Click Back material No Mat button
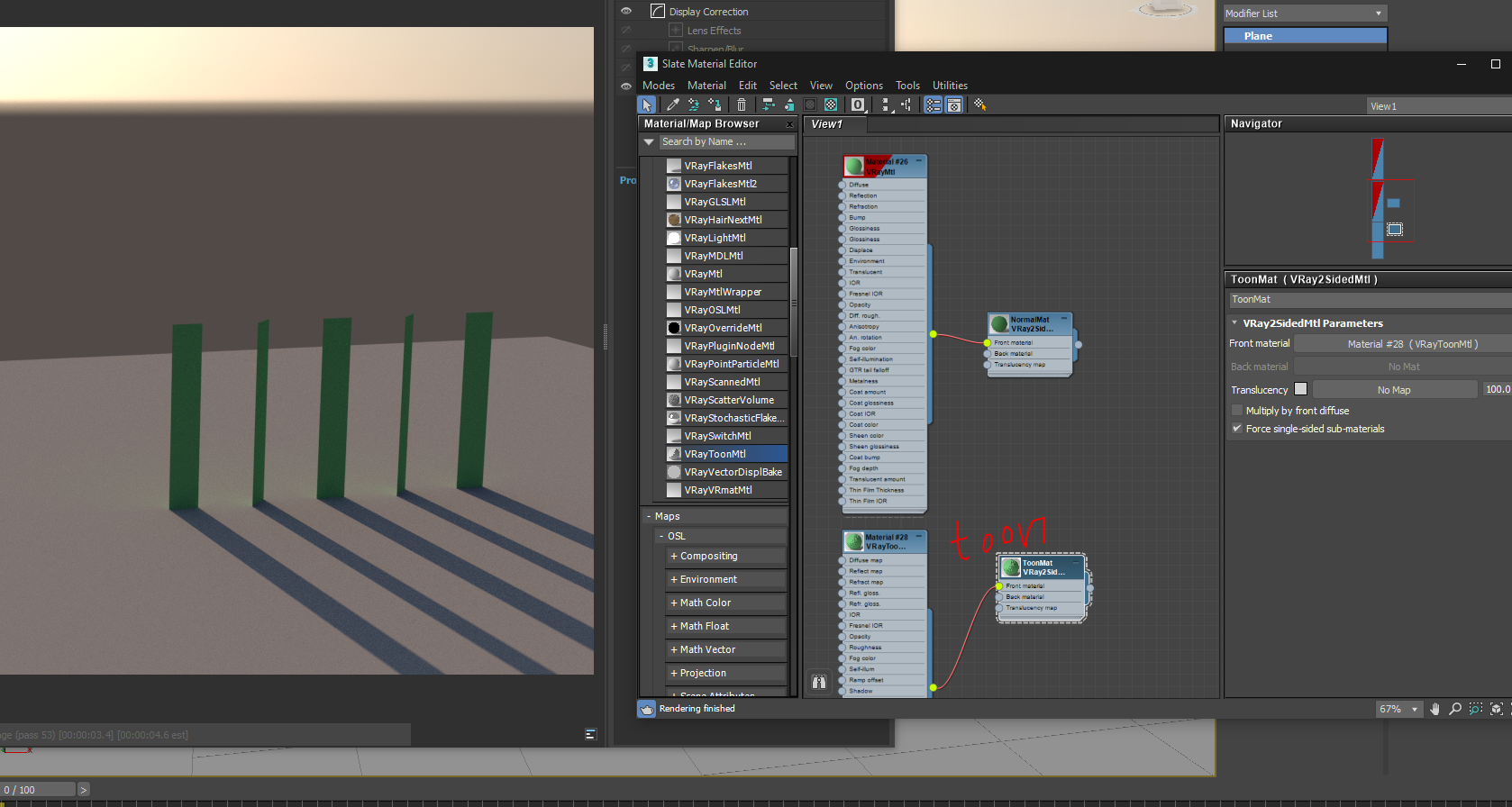1512x807 pixels. click(x=1403, y=367)
